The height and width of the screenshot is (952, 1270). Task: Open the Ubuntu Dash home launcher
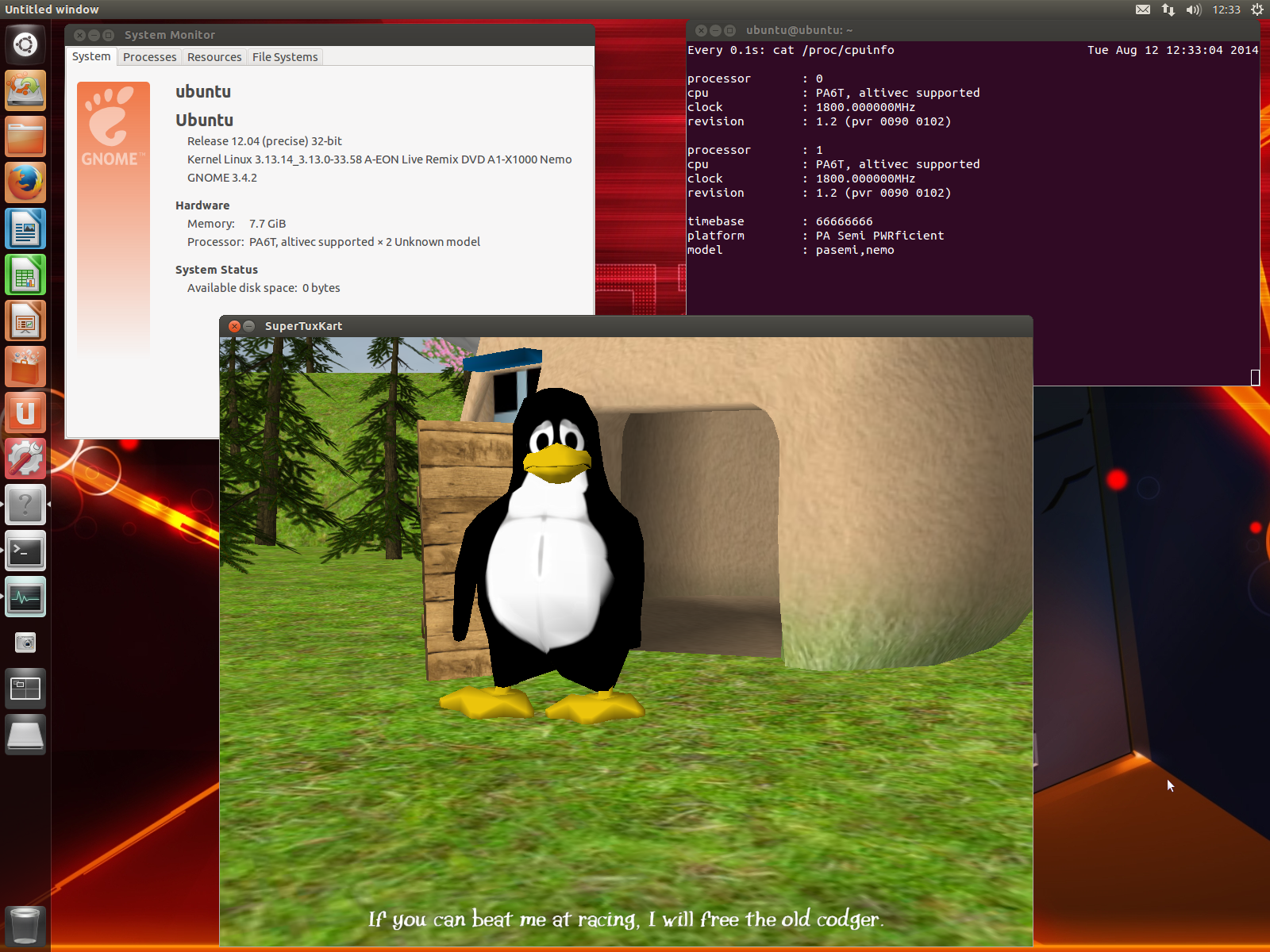coord(25,44)
